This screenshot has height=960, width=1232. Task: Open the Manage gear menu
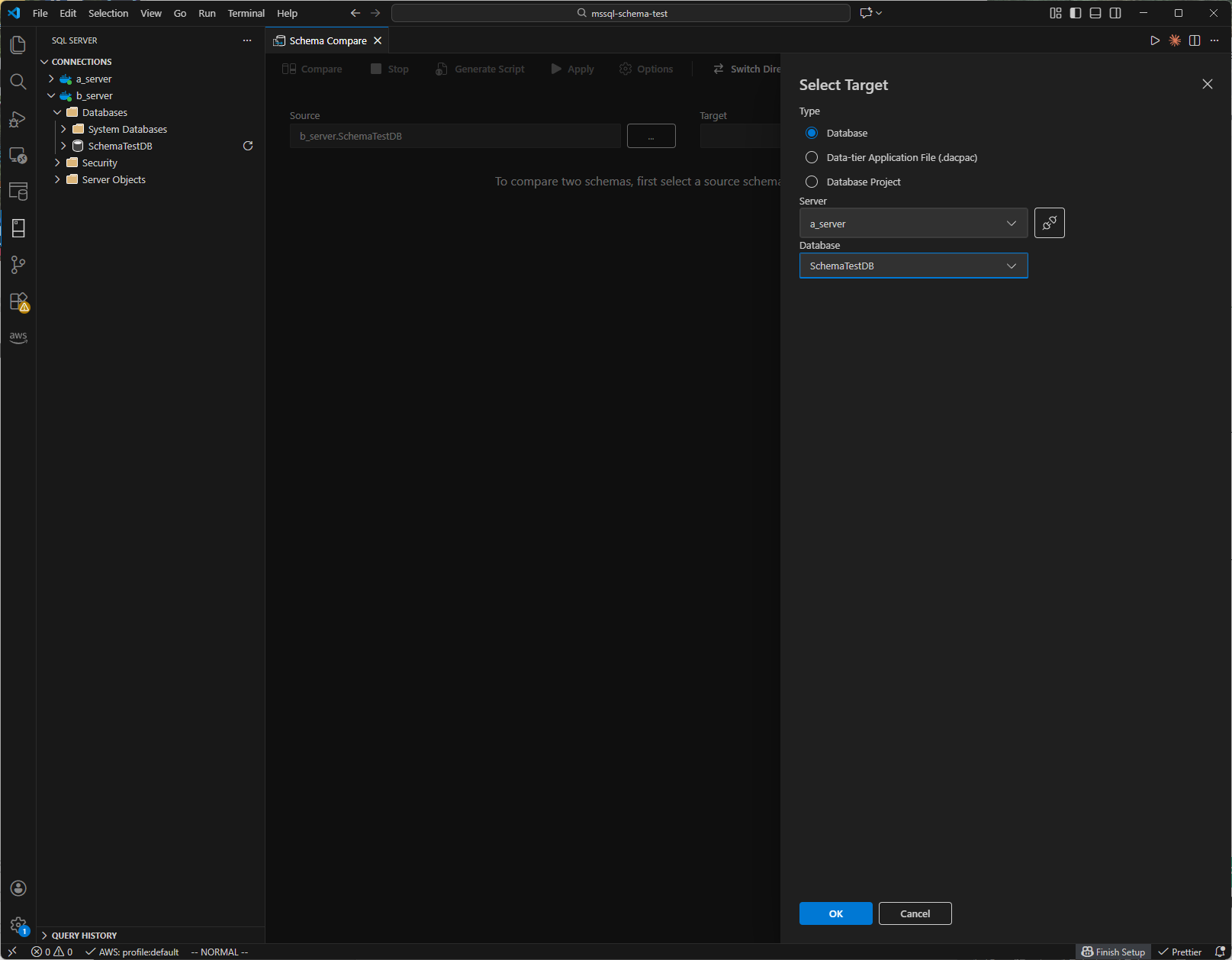(x=18, y=926)
